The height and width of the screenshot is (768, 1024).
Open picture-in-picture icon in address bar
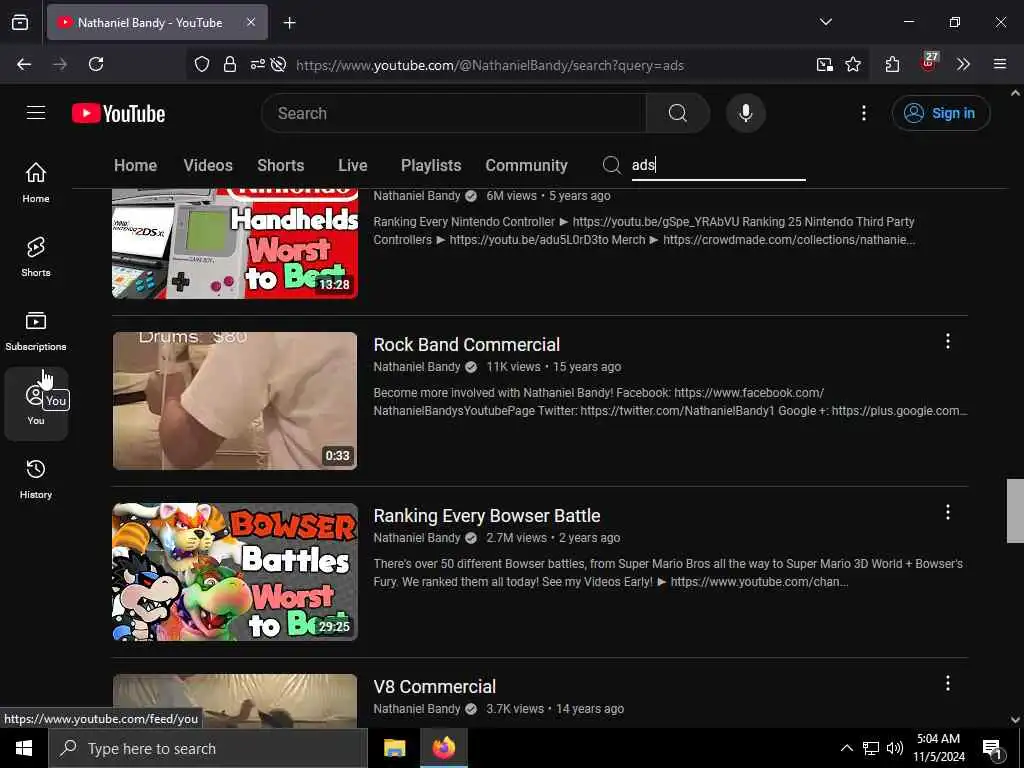[825, 64]
